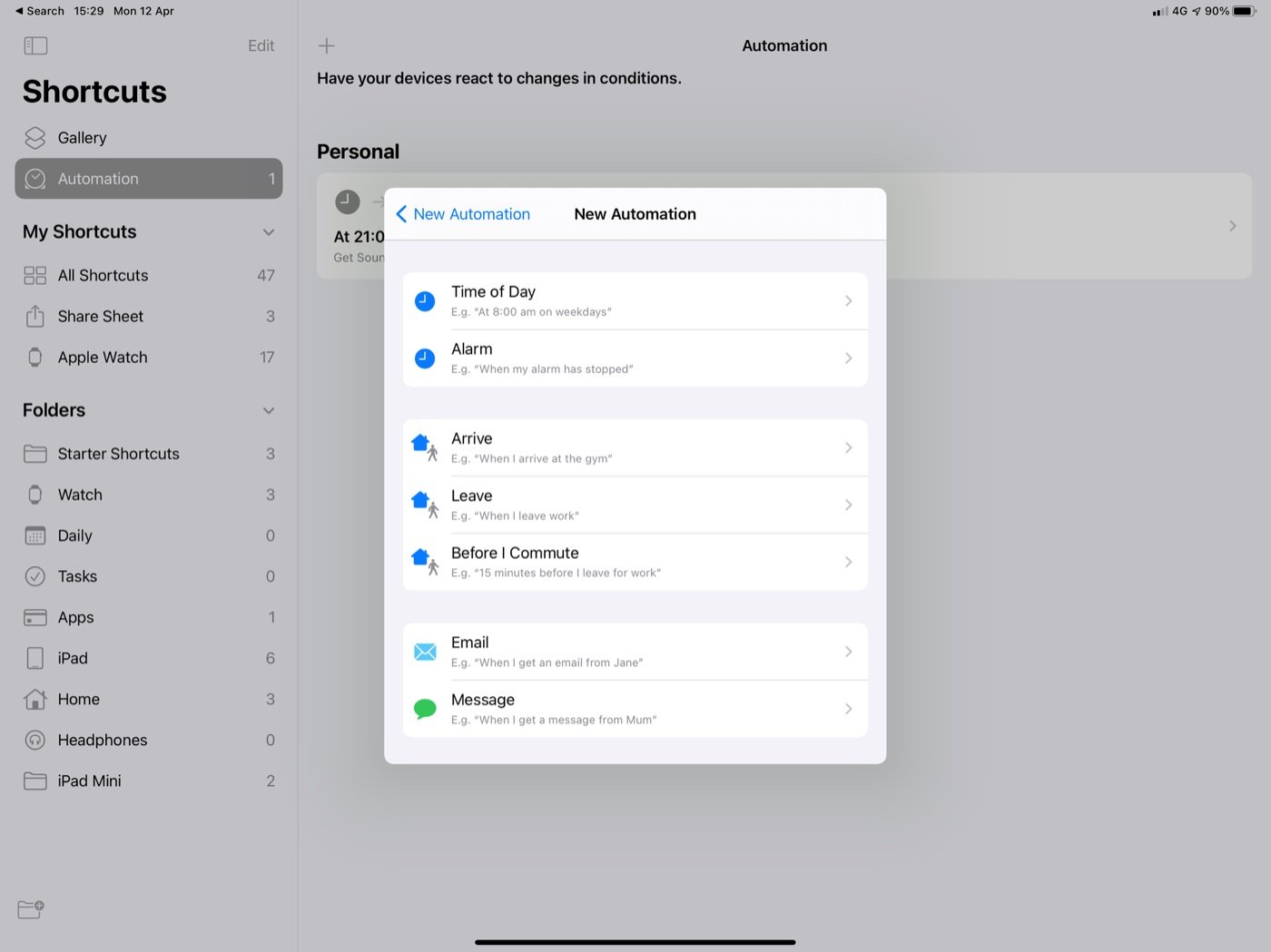The height and width of the screenshot is (952, 1271).
Task: Open the Apple Watch shortcuts section
Action: point(103,357)
